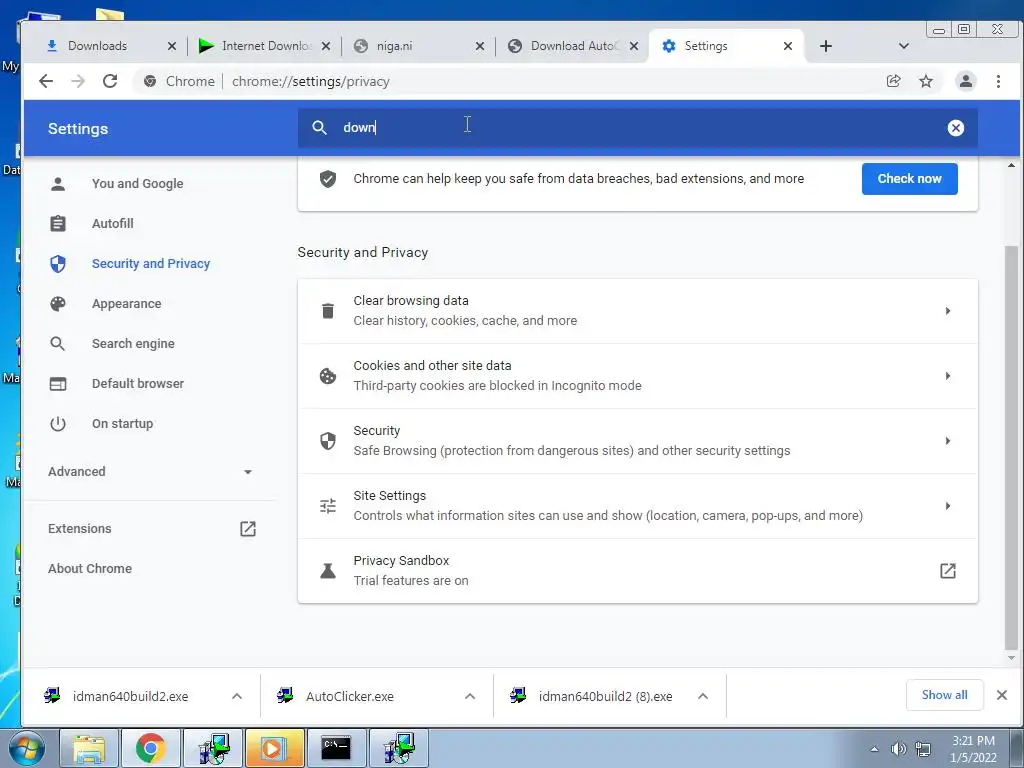
Task: Expand the Security row arrow
Action: point(948,441)
